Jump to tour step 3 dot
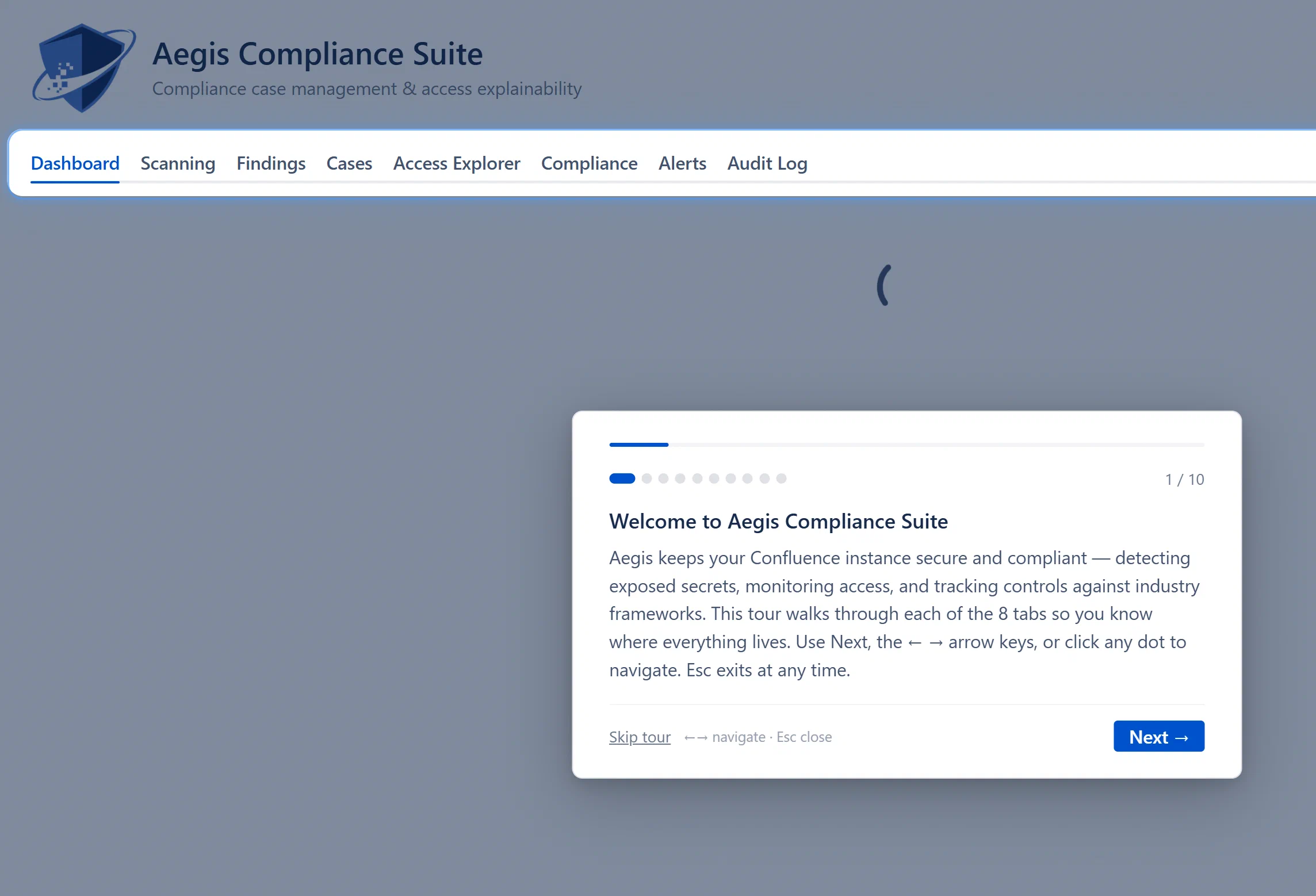The width and height of the screenshot is (1316, 896). pos(663,478)
